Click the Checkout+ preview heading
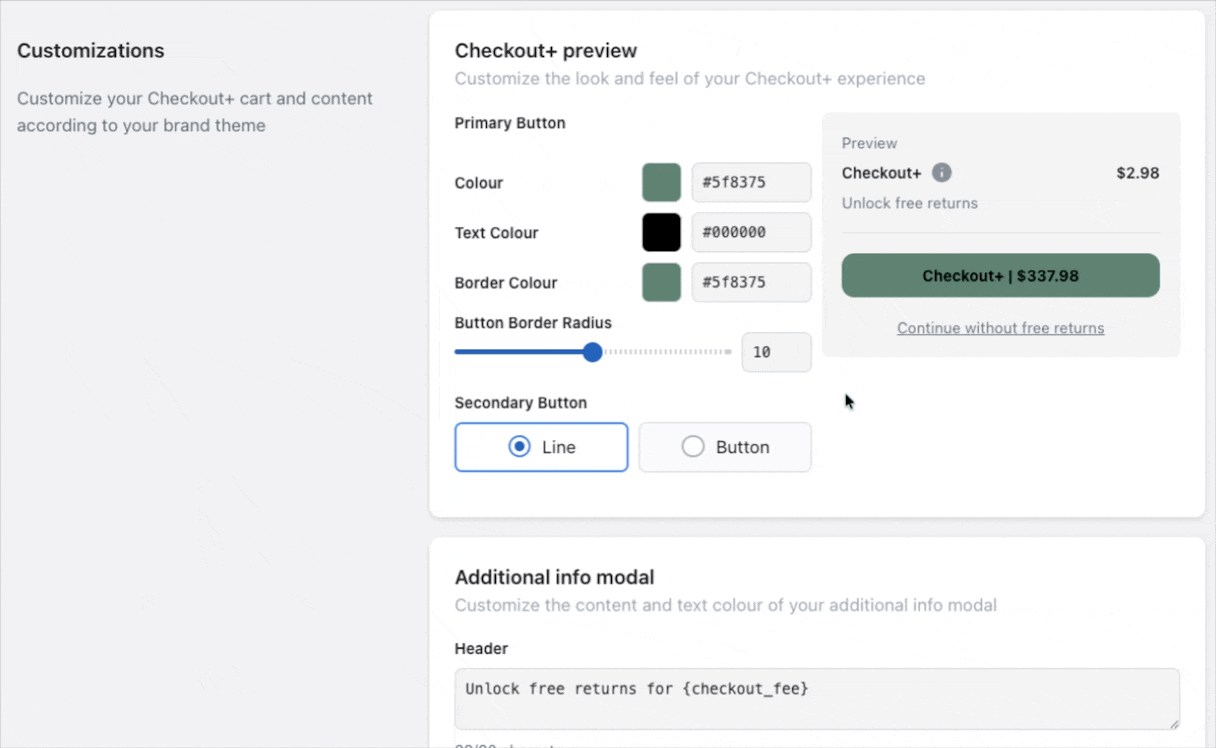 point(545,51)
